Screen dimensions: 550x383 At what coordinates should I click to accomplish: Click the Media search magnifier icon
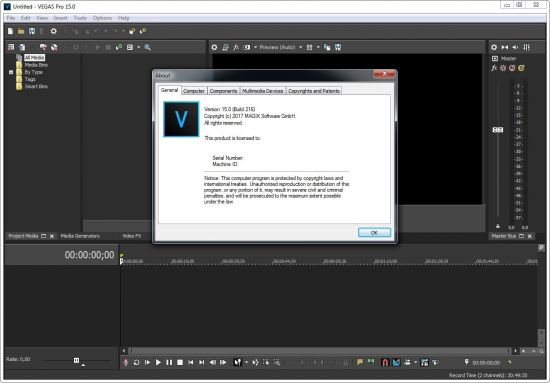point(147,47)
